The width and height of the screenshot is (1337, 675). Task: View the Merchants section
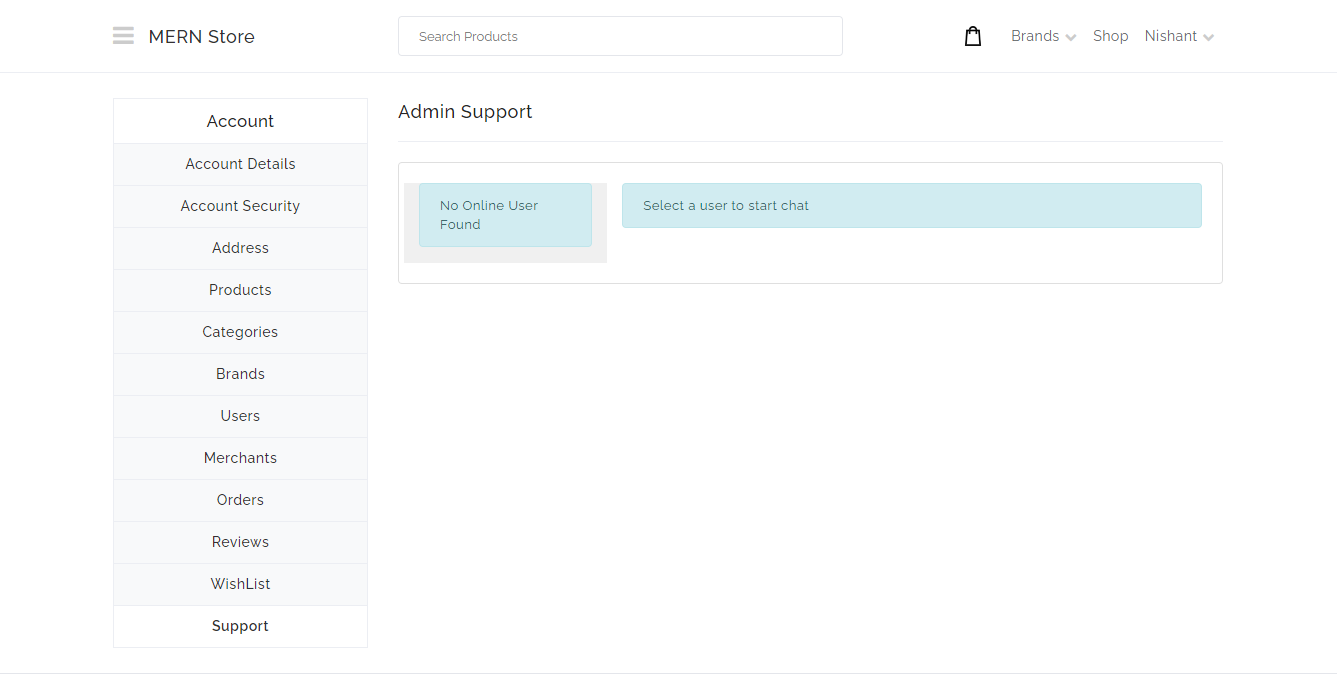click(x=240, y=458)
